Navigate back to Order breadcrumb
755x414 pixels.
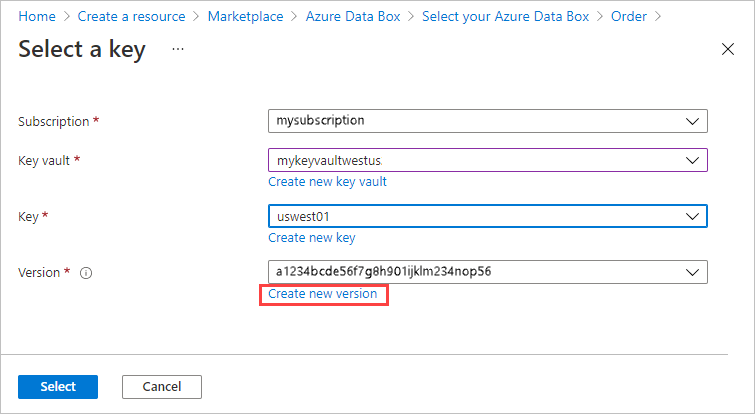click(628, 17)
